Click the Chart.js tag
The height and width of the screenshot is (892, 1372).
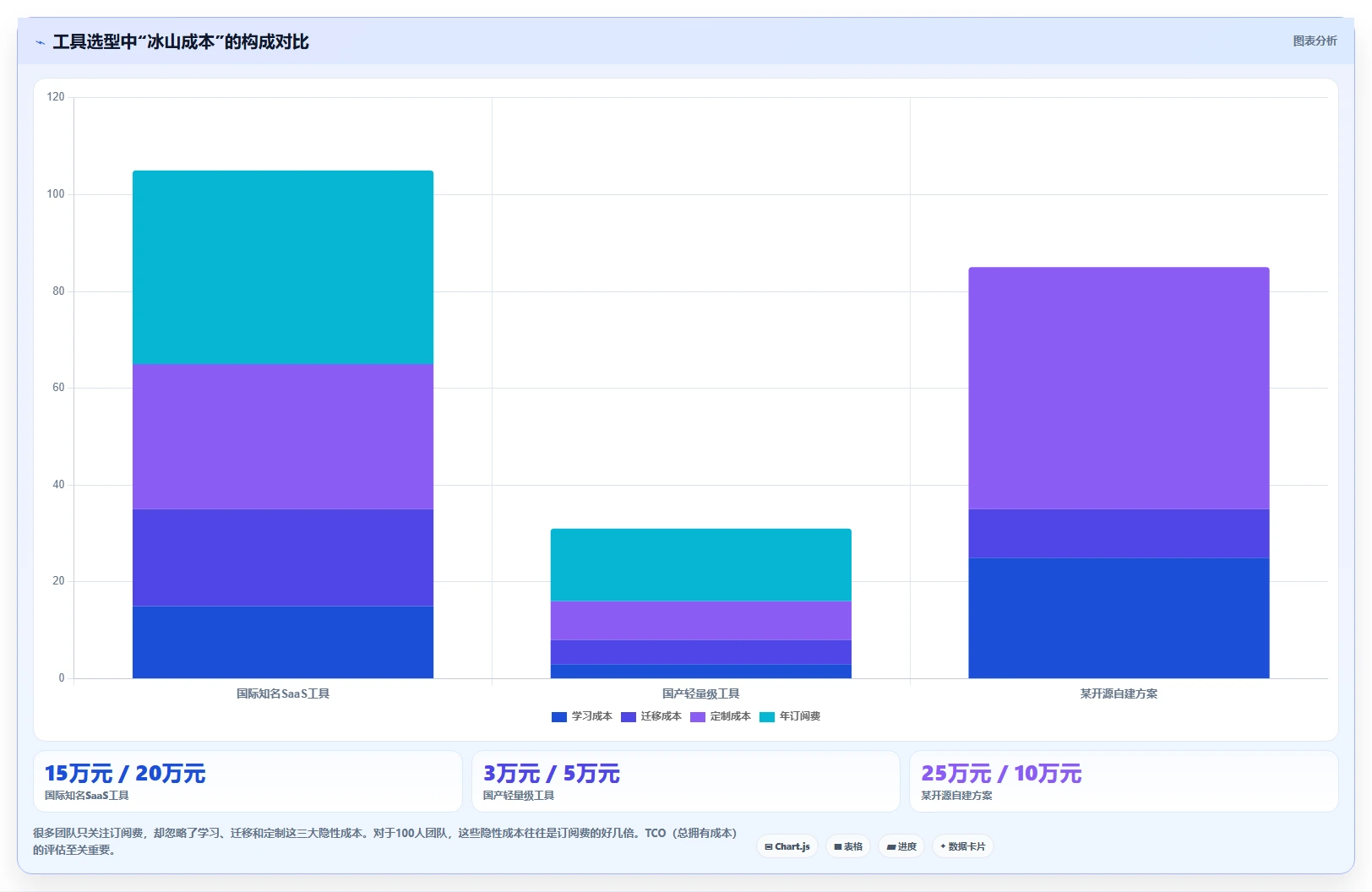787,846
